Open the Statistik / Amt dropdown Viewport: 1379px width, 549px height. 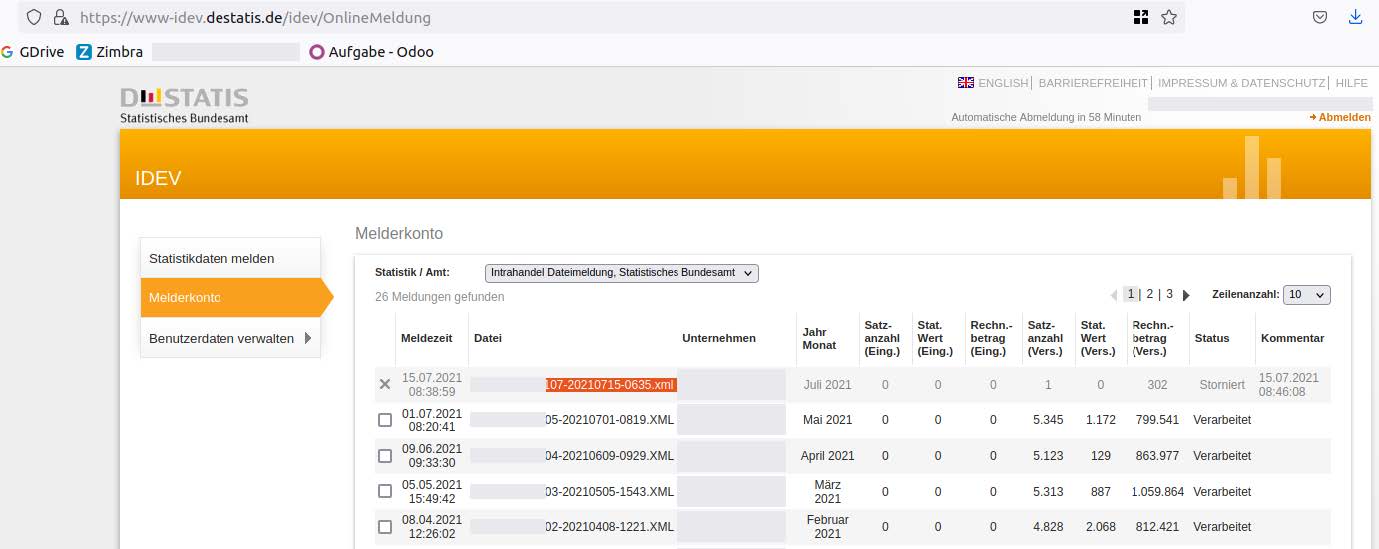(621, 273)
